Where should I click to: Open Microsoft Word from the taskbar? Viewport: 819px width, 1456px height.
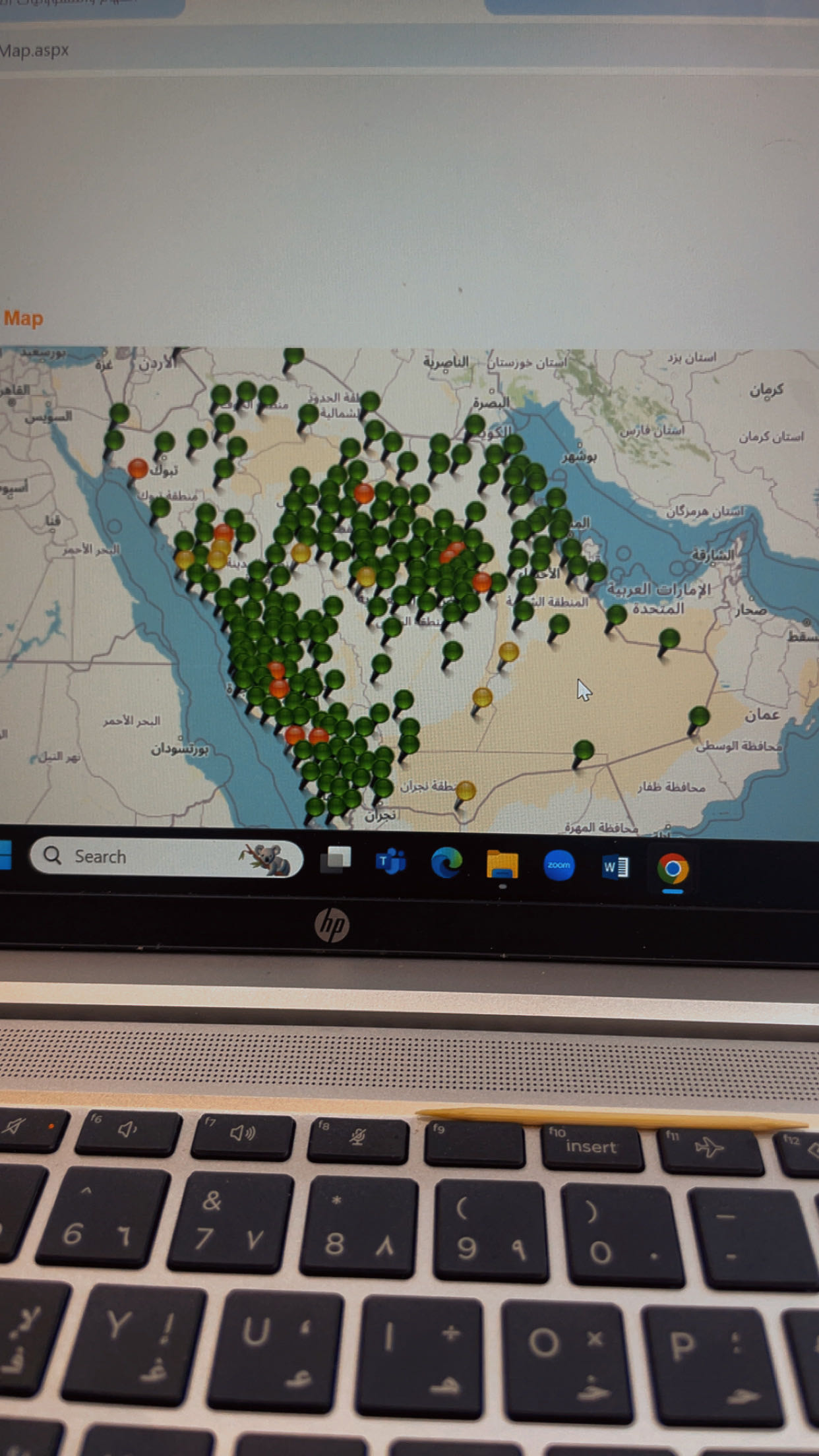[x=615, y=867]
